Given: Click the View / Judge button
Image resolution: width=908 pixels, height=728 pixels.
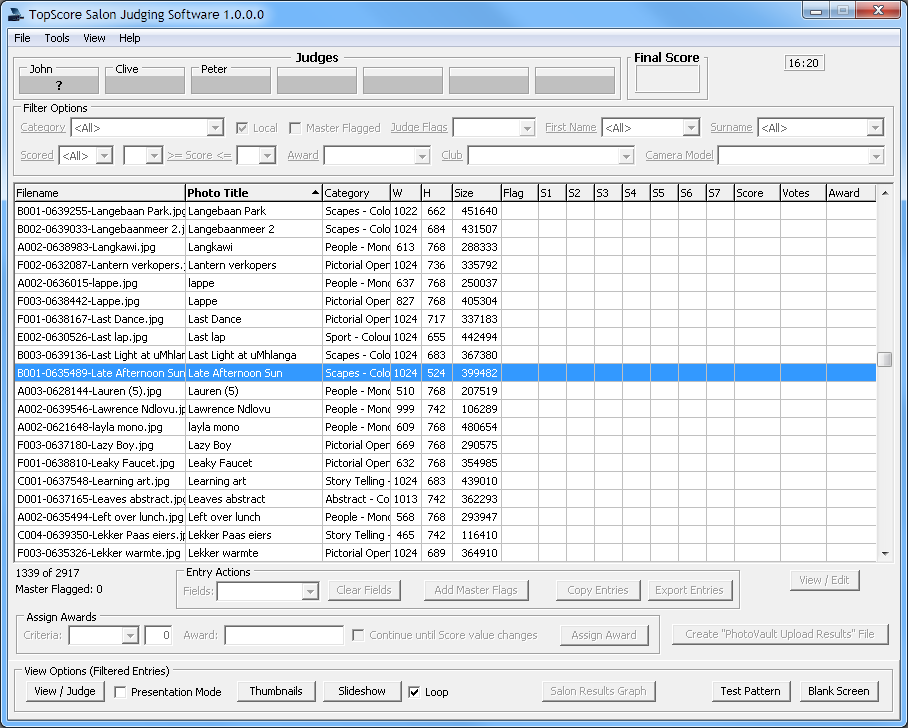Looking at the screenshot, I should [65, 691].
